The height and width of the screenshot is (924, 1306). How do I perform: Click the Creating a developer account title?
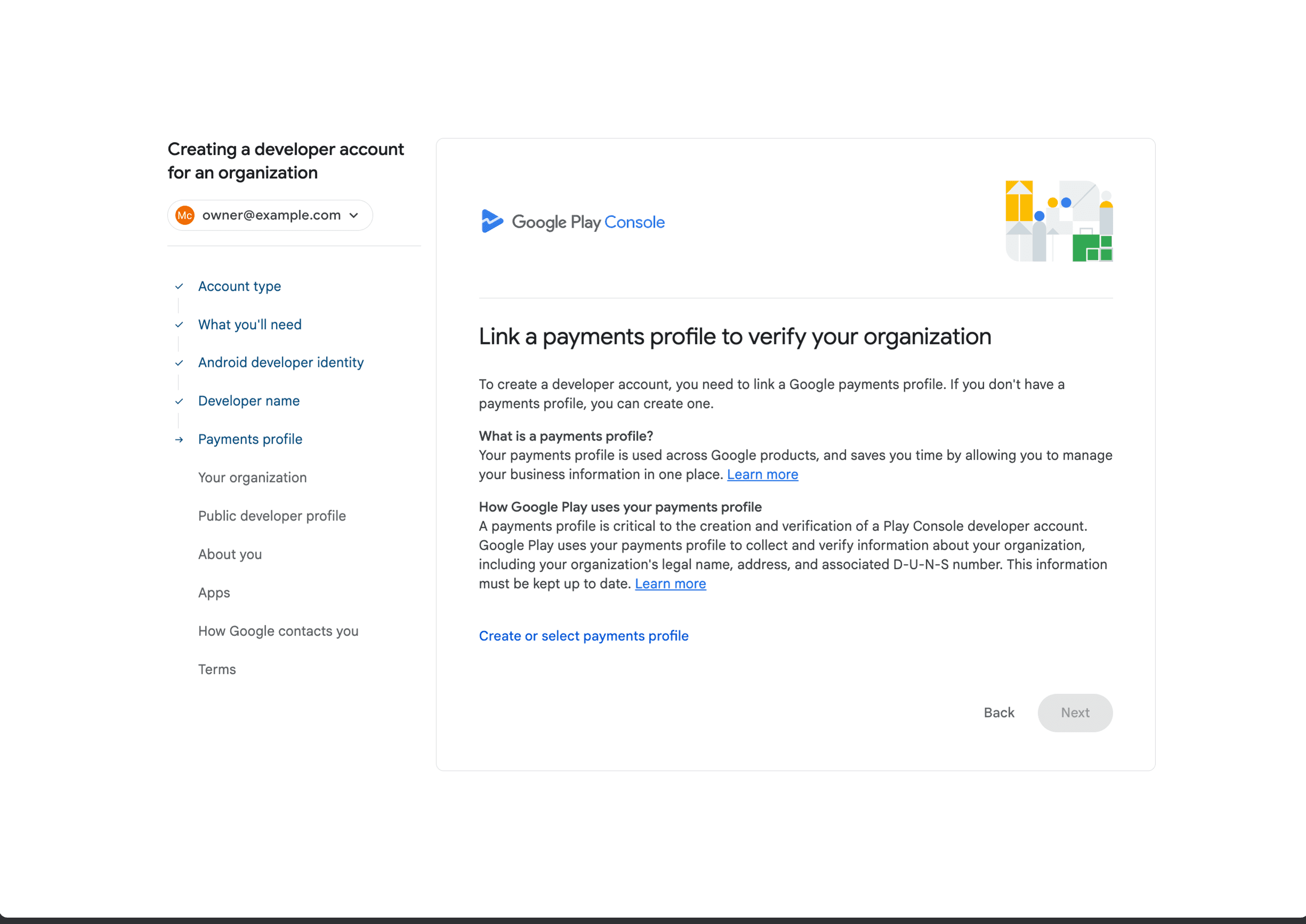pyautogui.click(x=286, y=161)
